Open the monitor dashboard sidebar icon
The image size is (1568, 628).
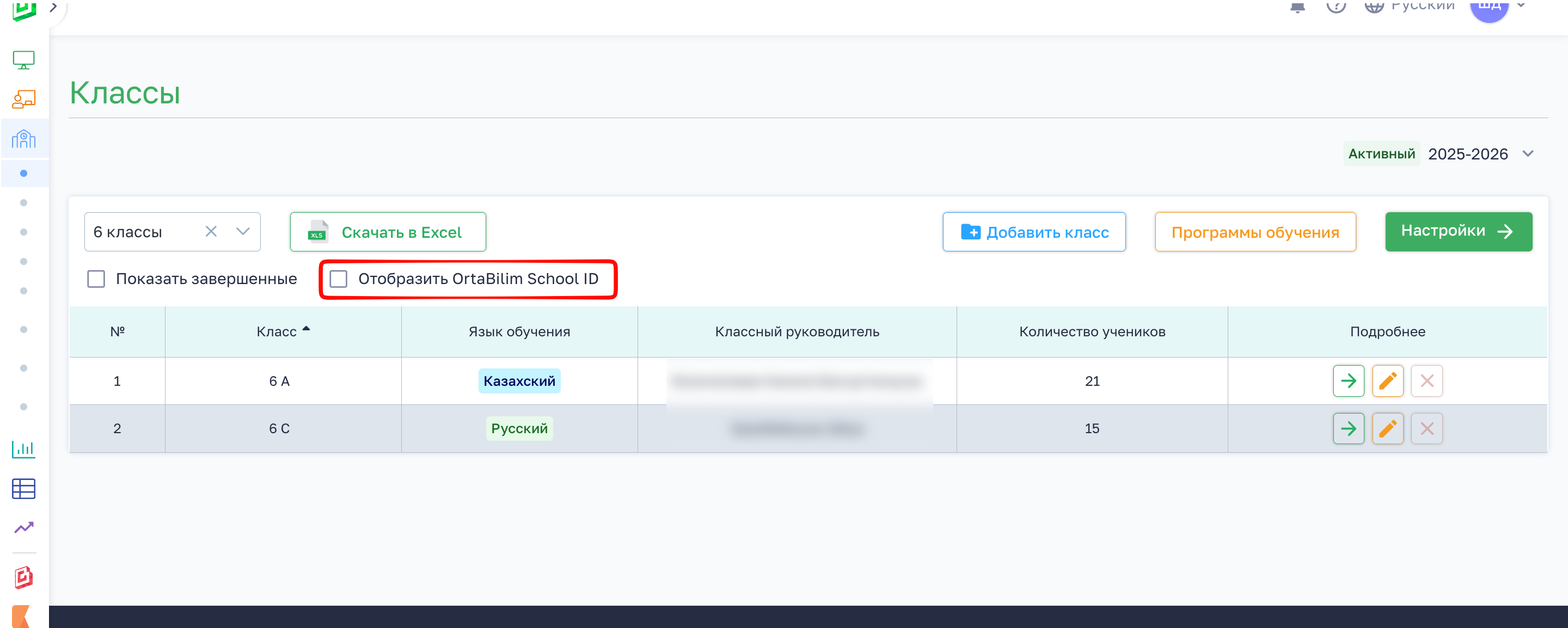24,60
